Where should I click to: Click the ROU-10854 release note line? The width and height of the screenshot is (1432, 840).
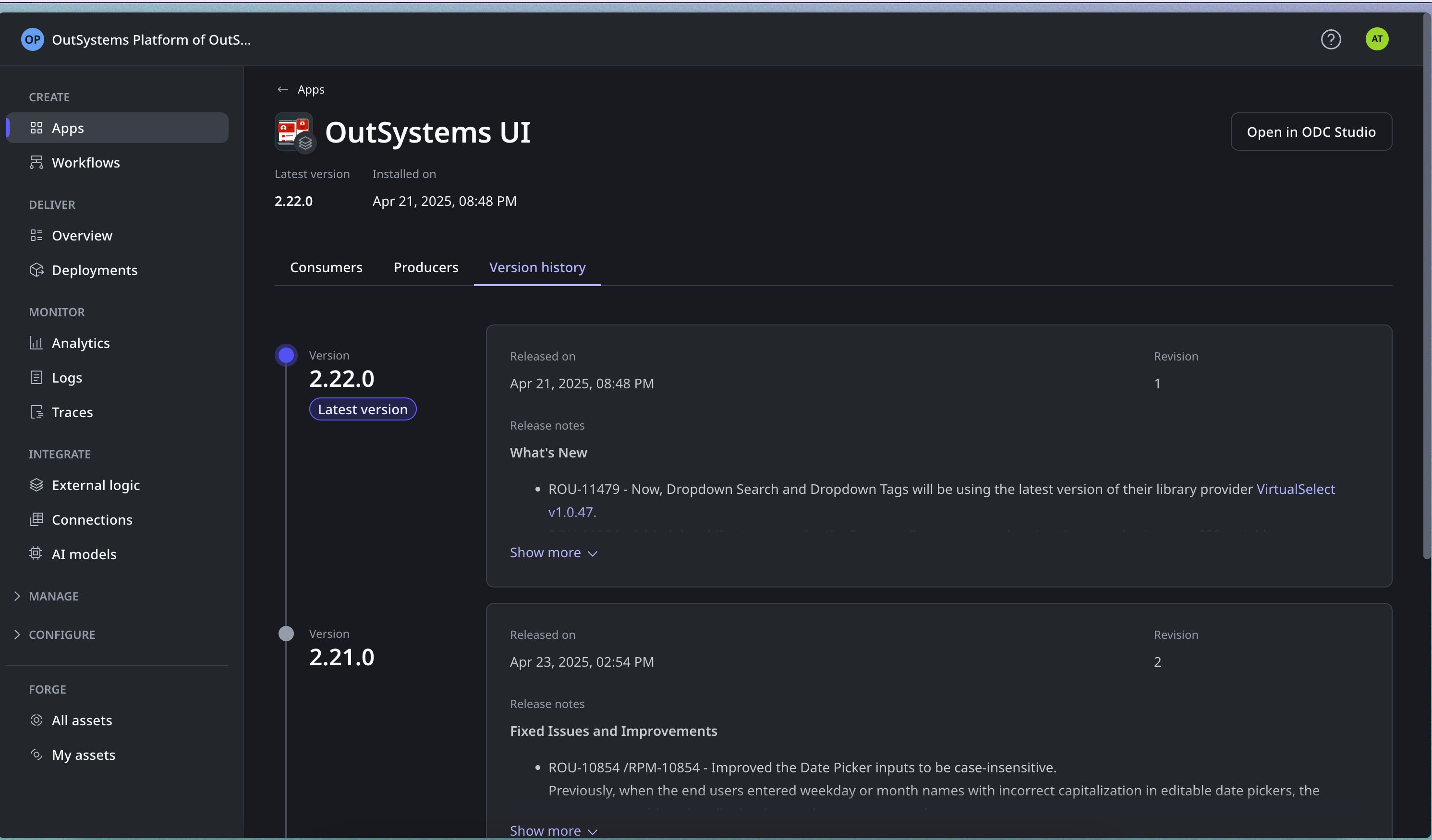click(x=802, y=768)
